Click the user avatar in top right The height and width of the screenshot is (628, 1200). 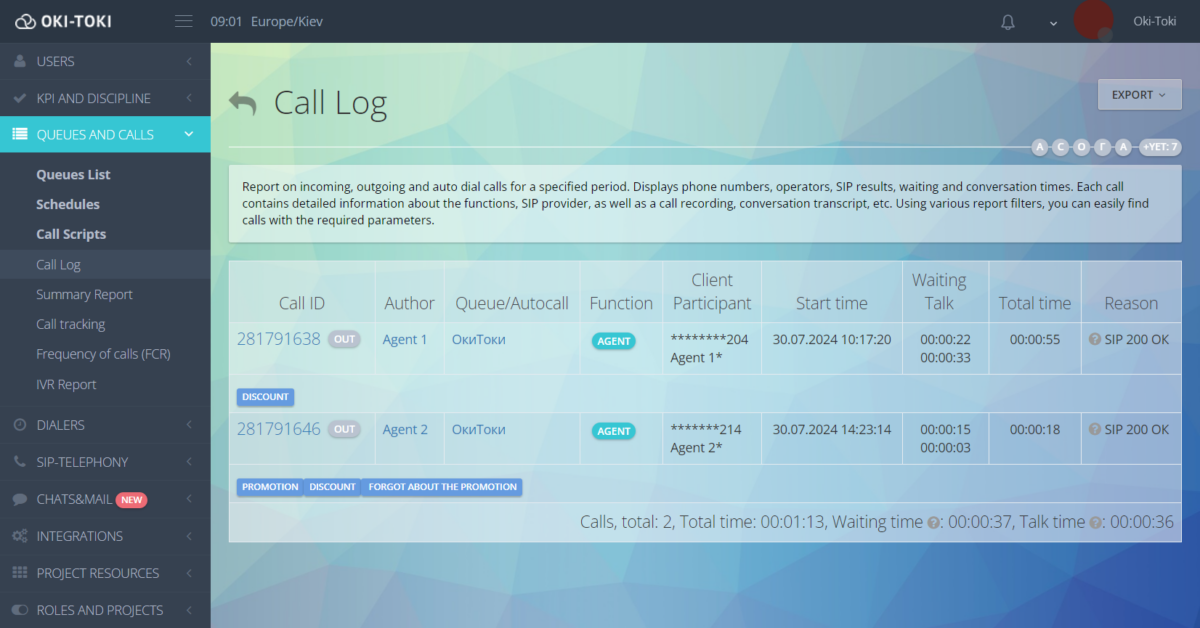[x=1093, y=21]
